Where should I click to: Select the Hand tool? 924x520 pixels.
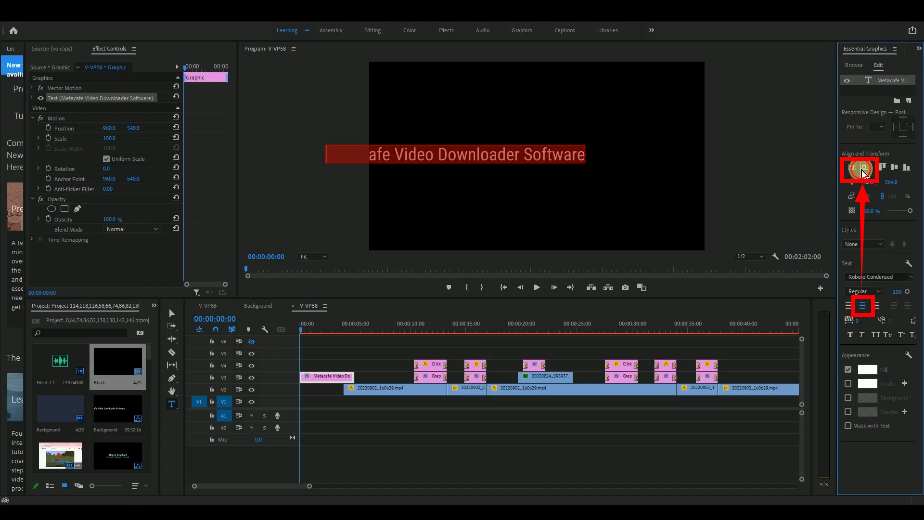[x=171, y=391]
